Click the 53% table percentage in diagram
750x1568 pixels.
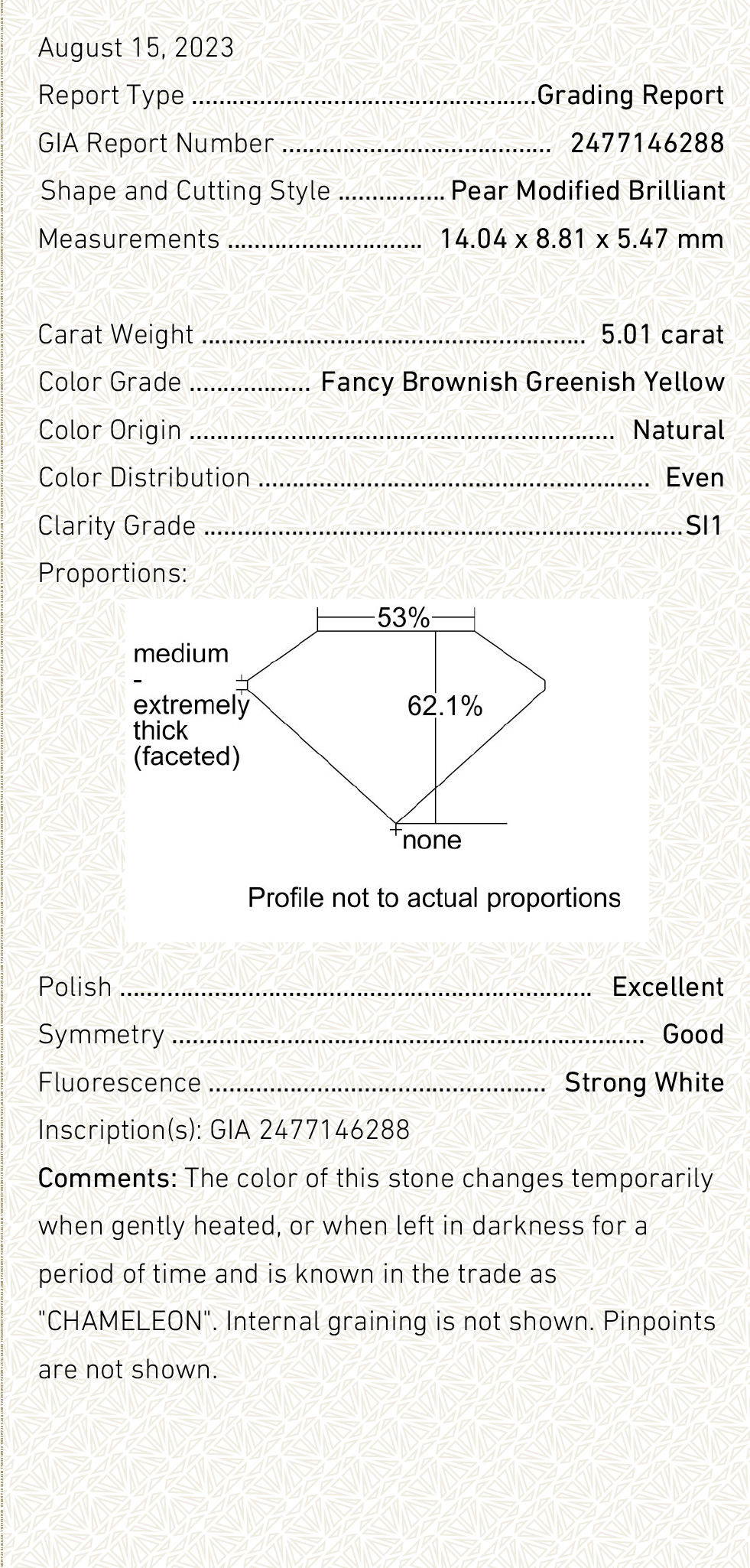pyautogui.click(x=404, y=618)
